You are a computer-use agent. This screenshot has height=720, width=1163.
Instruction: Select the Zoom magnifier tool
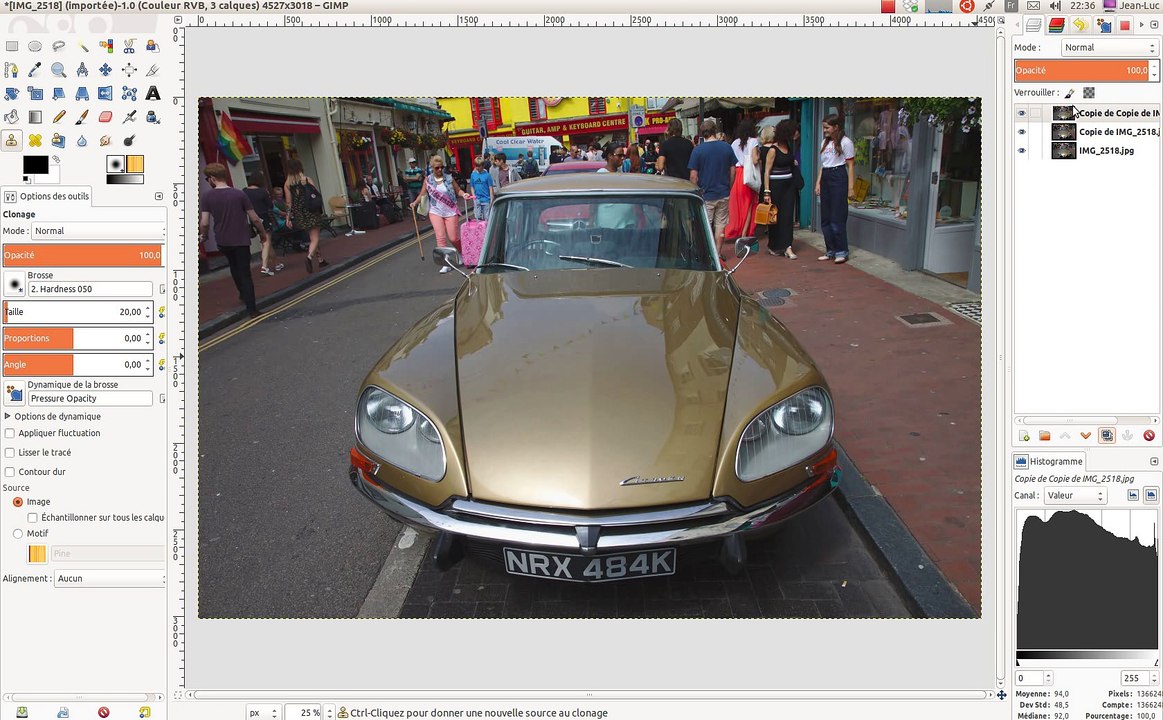click(x=59, y=70)
